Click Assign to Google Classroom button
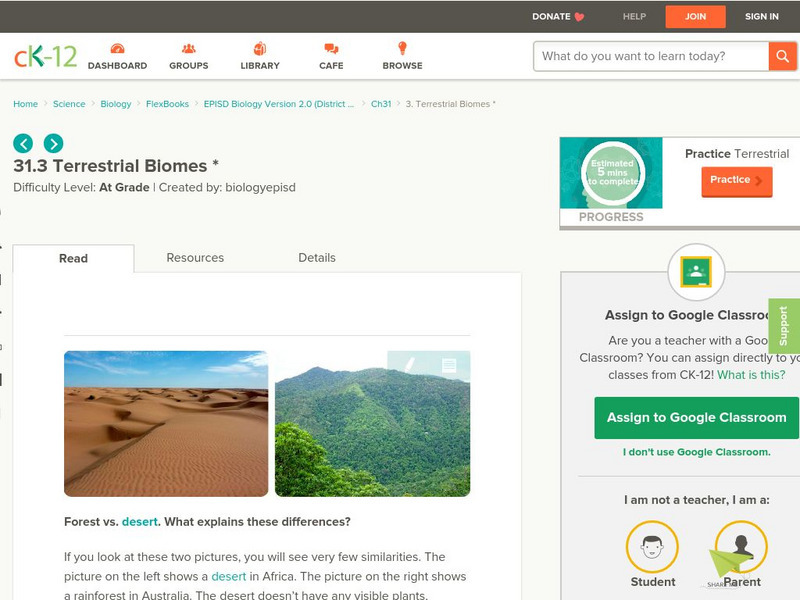Image resolution: width=800 pixels, height=600 pixels. (696, 417)
